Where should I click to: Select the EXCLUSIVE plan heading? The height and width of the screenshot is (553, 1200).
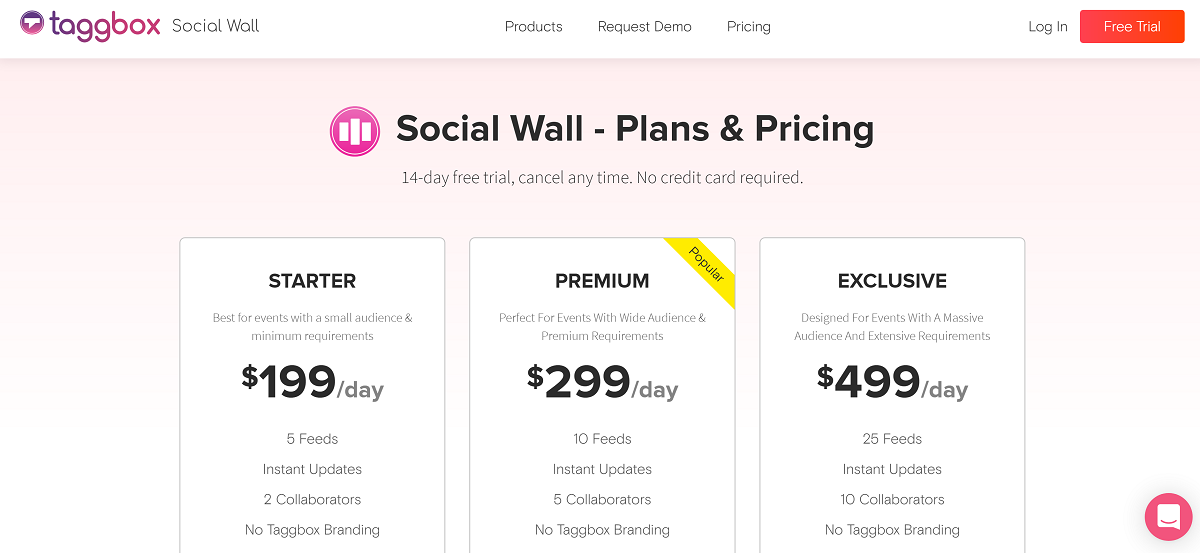pos(892,281)
